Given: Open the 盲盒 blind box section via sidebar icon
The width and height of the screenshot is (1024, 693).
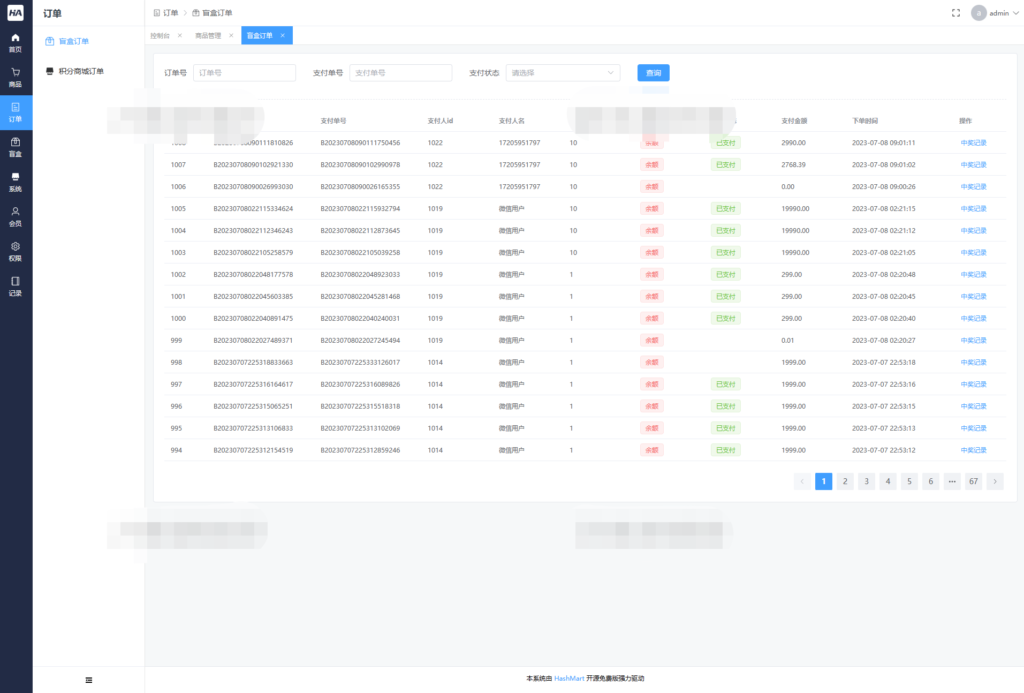Looking at the screenshot, I should point(15,148).
